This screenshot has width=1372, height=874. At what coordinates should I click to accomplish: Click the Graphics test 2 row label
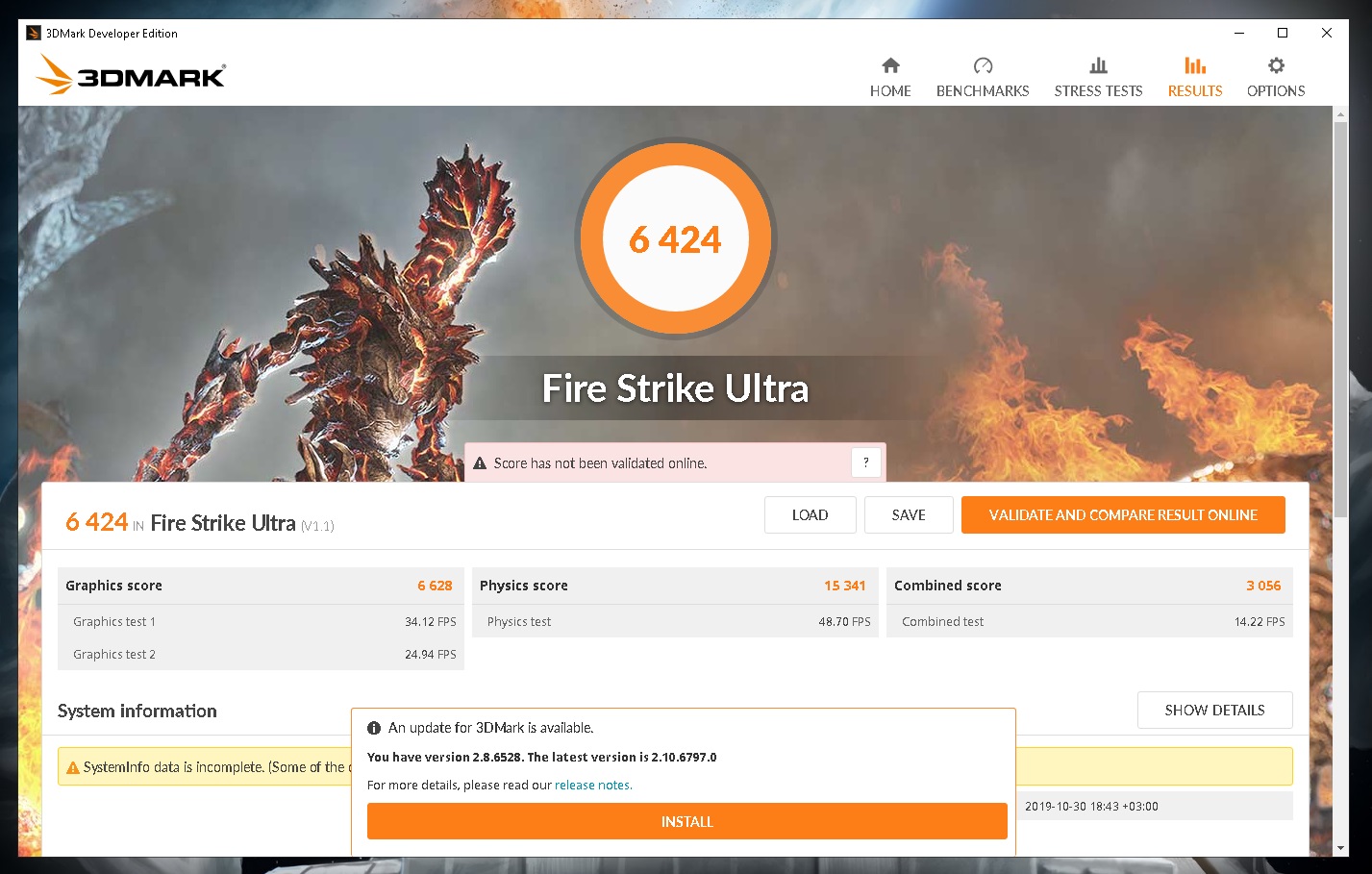(x=114, y=655)
